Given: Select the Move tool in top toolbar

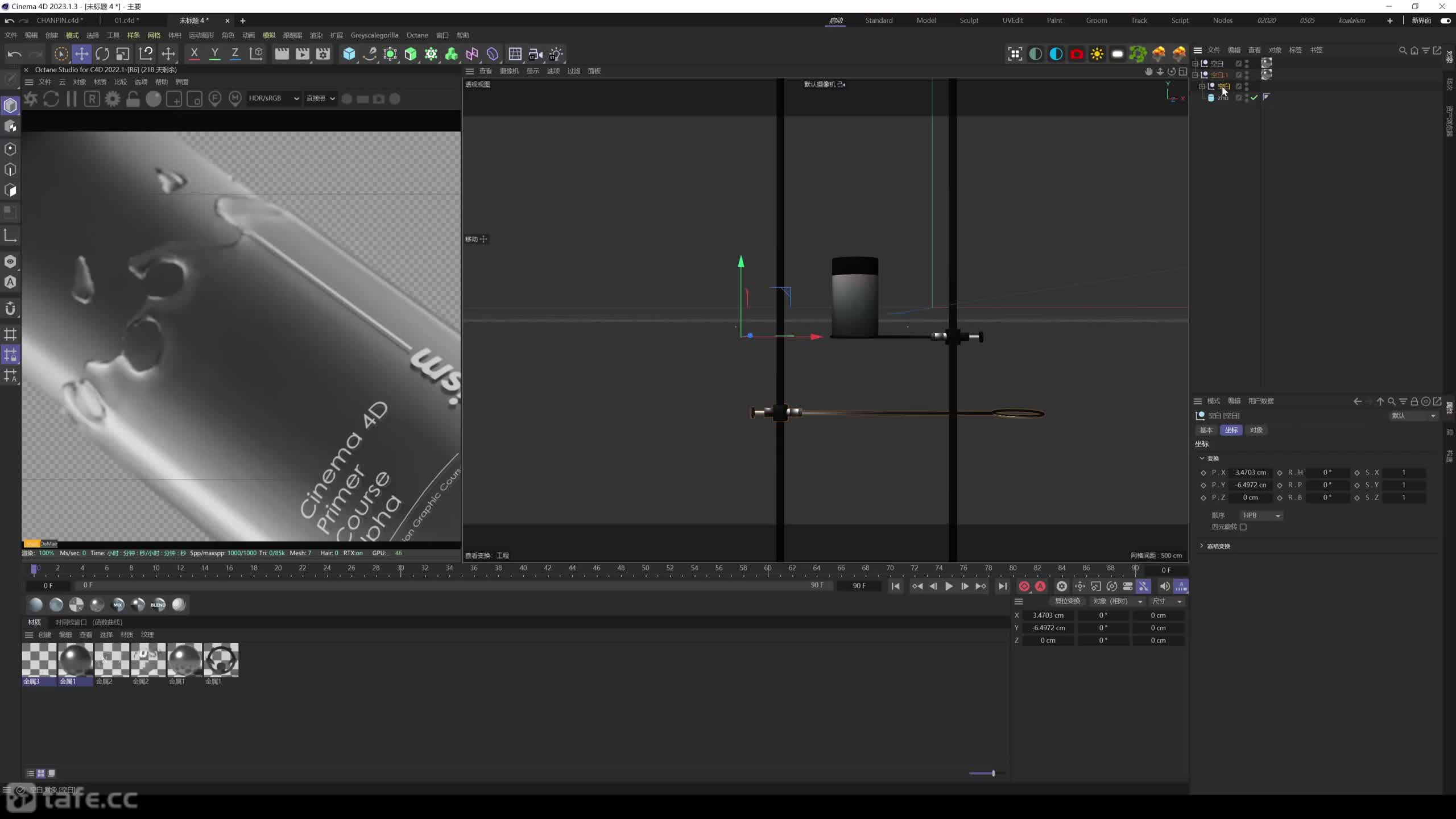Looking at the screenshot, I should [82, 54].
